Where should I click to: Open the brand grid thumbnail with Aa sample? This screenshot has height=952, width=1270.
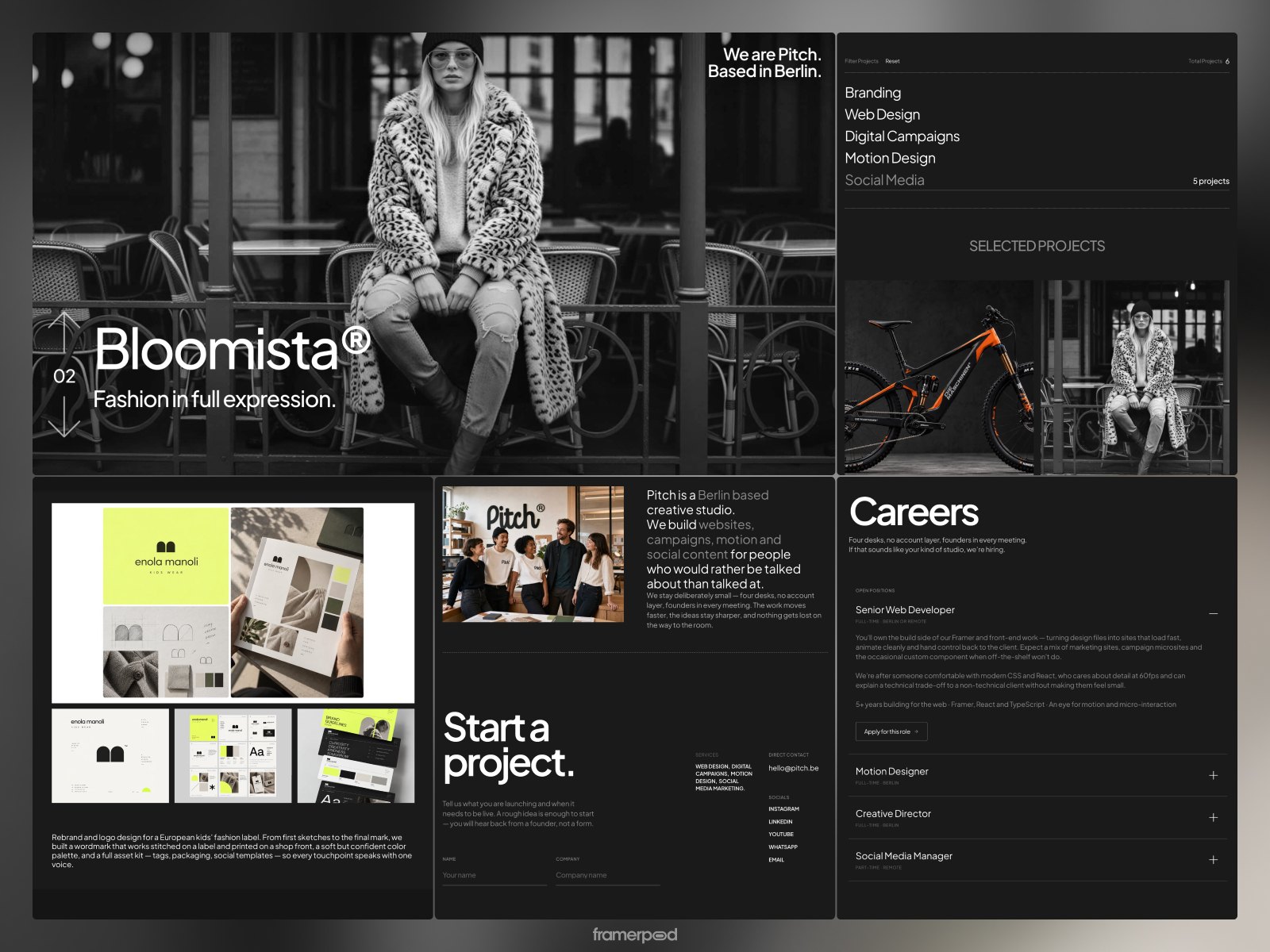pos(233,756)
